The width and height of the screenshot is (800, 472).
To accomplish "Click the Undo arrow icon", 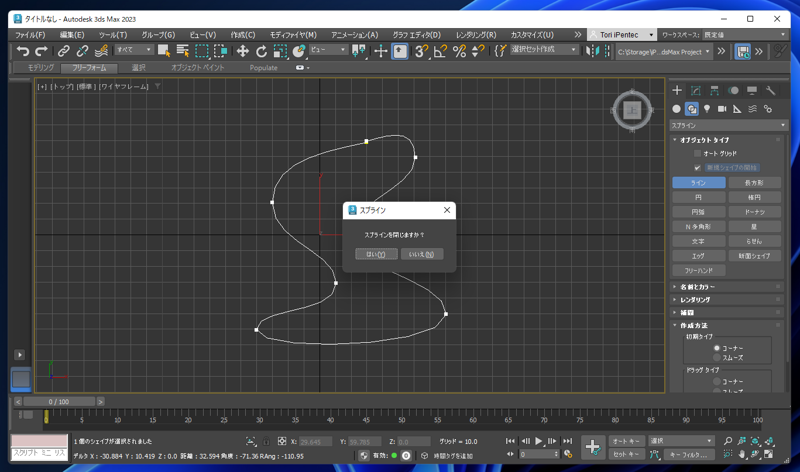I will 22,51.
